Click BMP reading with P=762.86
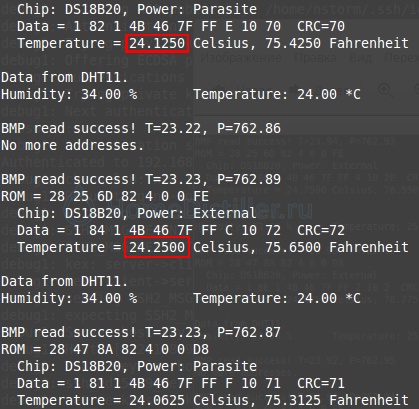The height and width of the screenshot is (409, 419). tap(141, 128)
